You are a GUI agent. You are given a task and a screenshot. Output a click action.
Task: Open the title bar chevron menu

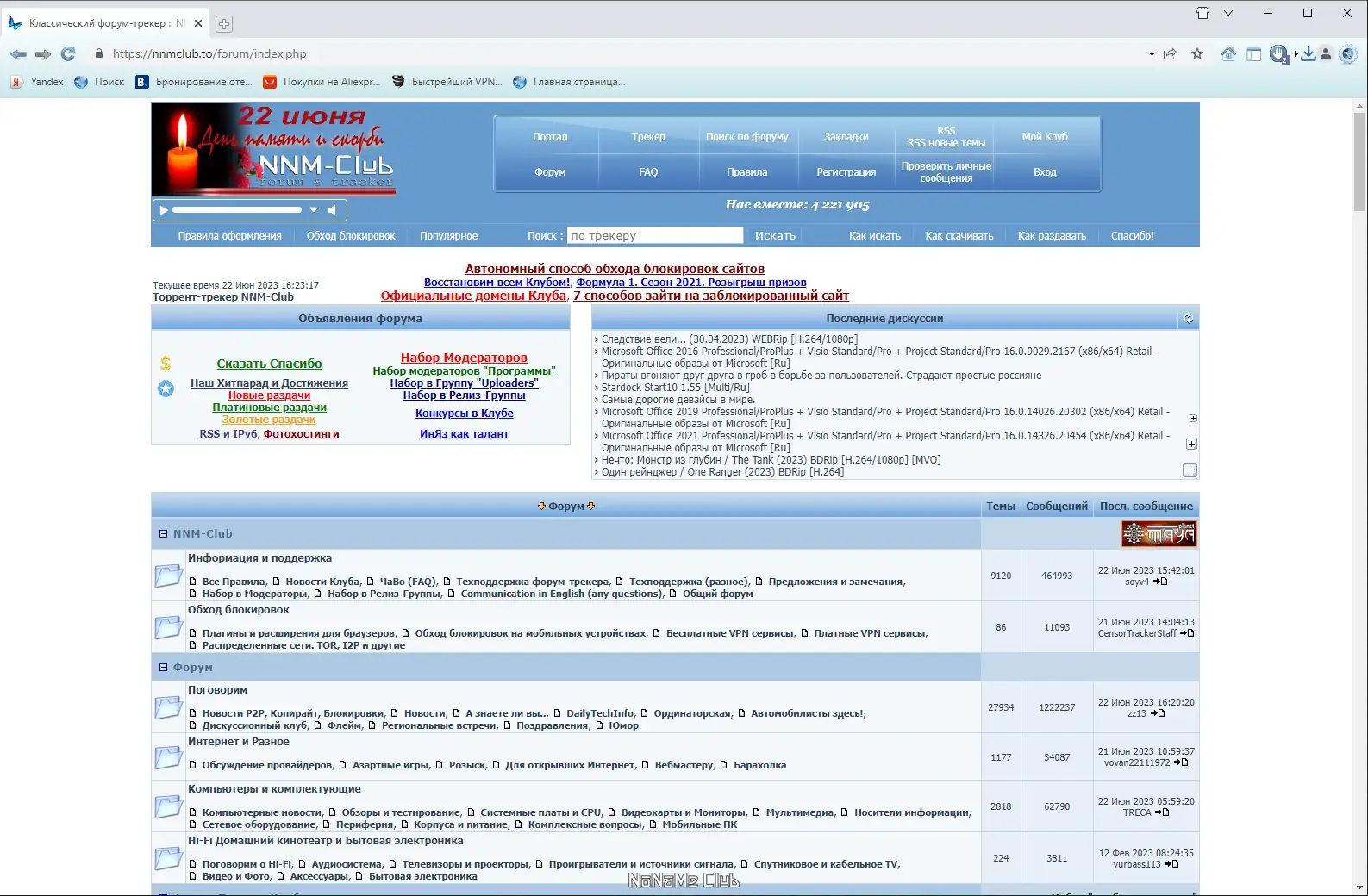pos(1228,13)
